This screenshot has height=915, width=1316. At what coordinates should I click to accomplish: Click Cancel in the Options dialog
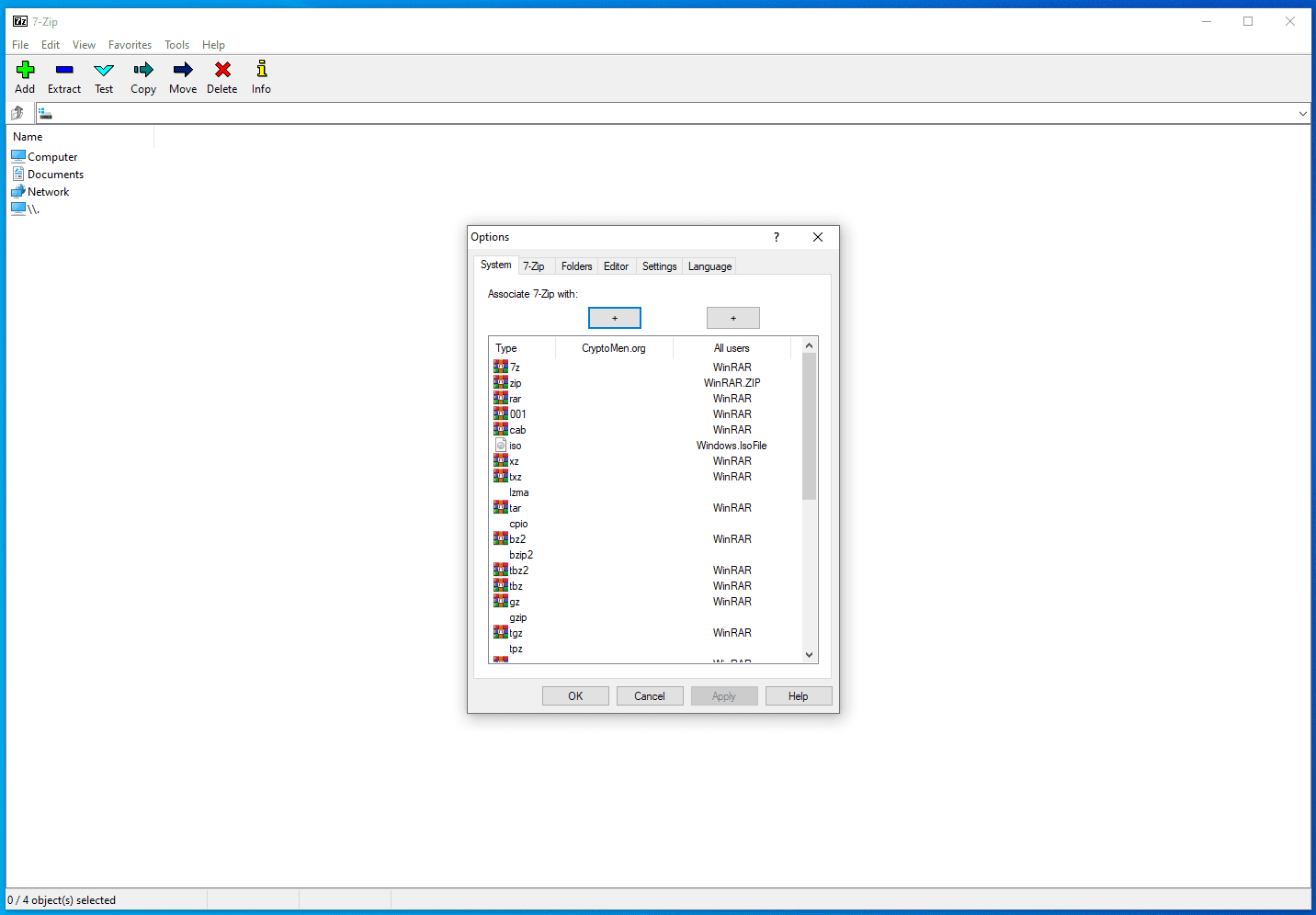pos(650,696)
